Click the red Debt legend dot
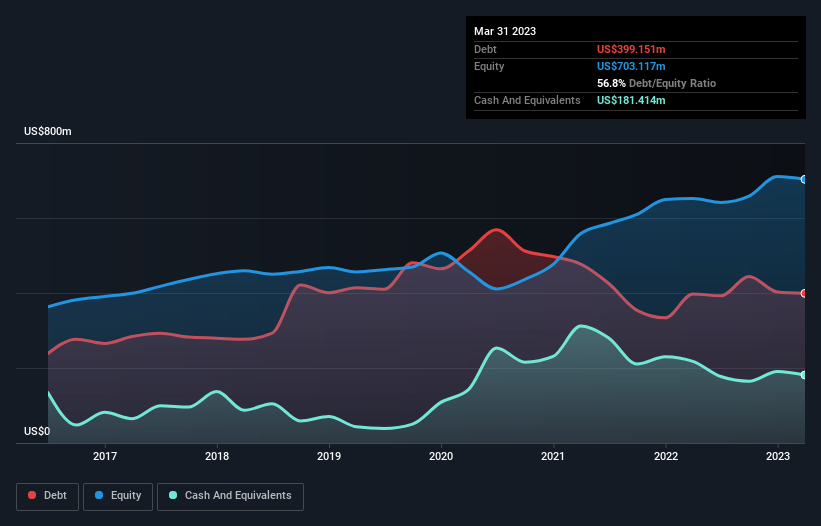Screen dimensions: 821x526 pos(32,495)
